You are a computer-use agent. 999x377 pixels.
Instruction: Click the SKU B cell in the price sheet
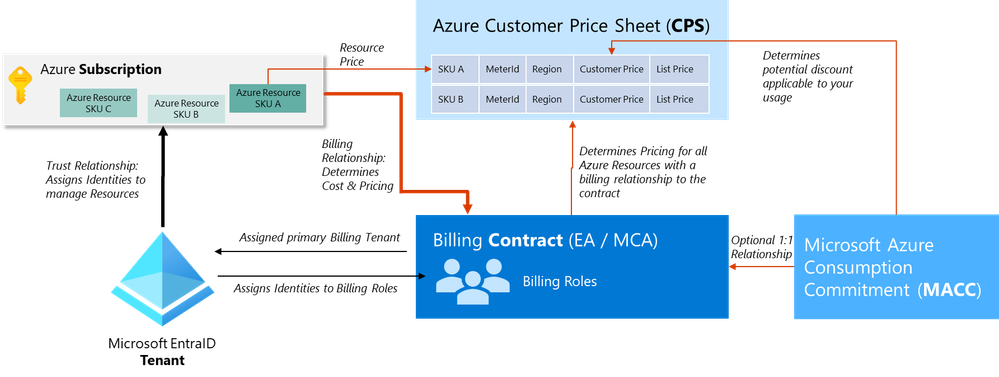click(455, 99)
